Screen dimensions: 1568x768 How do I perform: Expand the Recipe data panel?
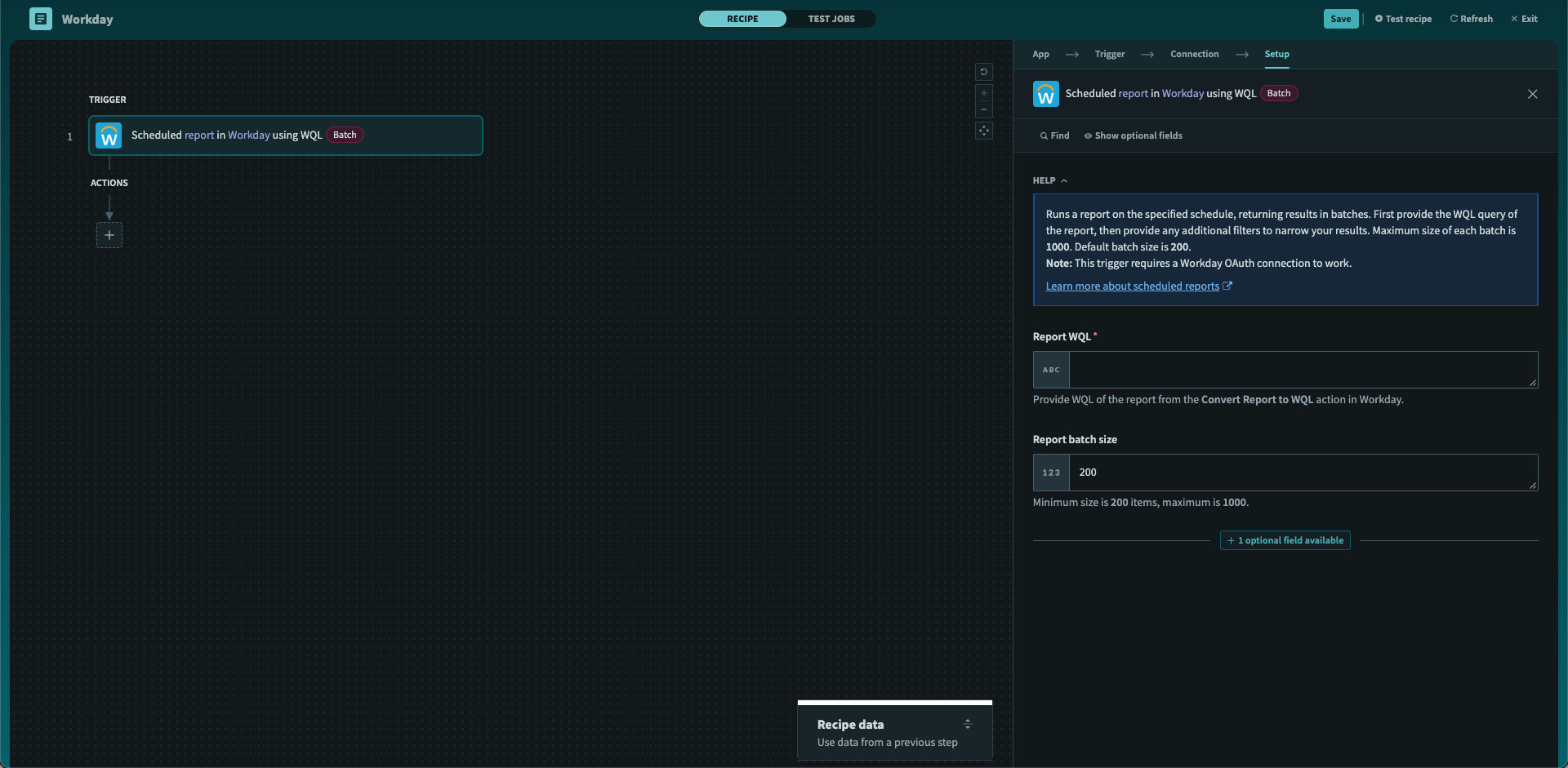[968, 724]
